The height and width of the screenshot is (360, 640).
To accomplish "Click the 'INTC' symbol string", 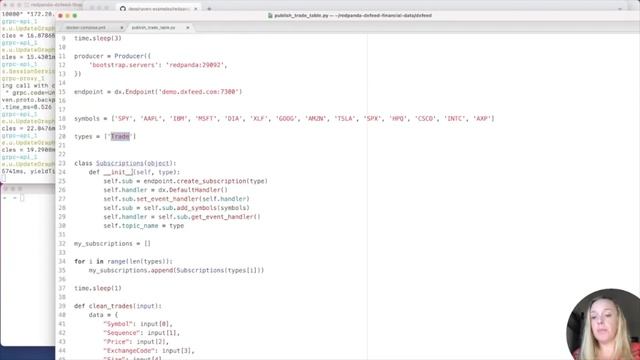I will 454,119.
